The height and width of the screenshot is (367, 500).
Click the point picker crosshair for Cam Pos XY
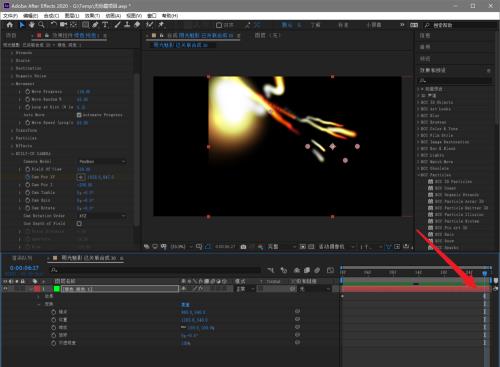[80, 177]
